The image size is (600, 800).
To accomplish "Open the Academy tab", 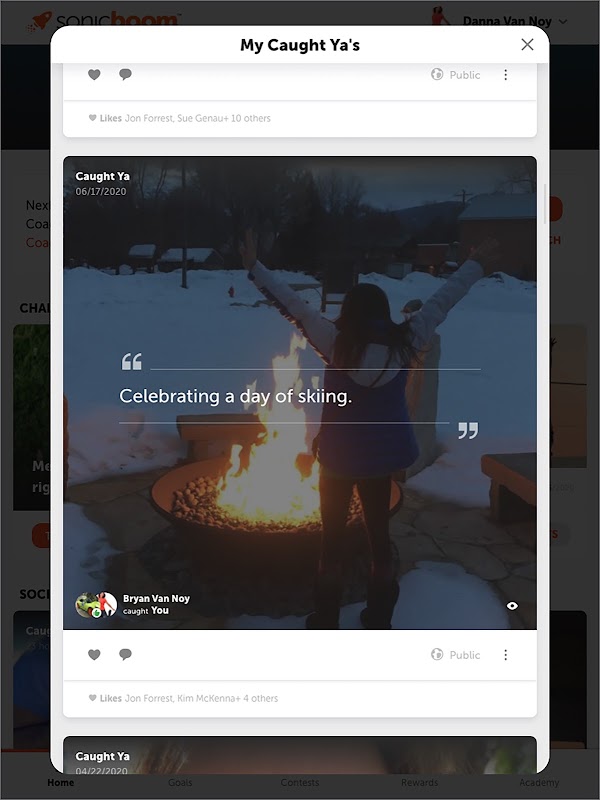I will pos(539,782).
